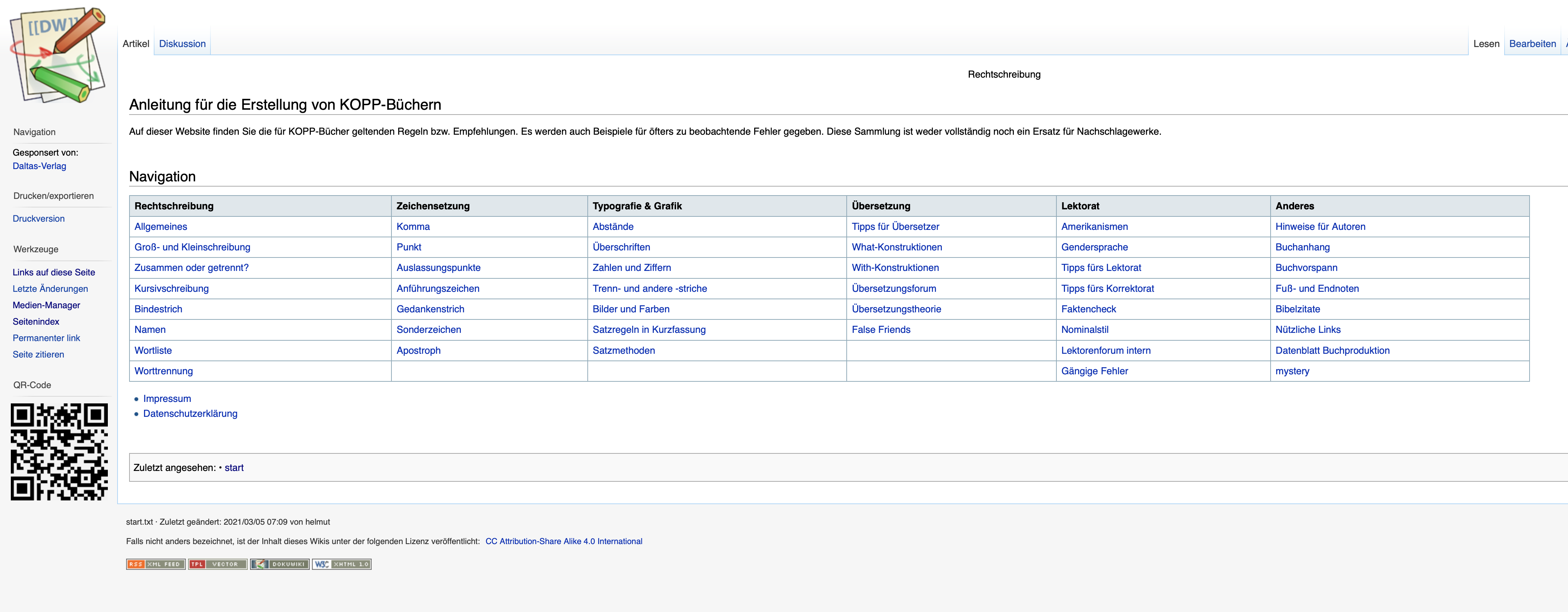The image size is (1568, 612).
Task: Open the Druckversion link
Action: point(38,219)
